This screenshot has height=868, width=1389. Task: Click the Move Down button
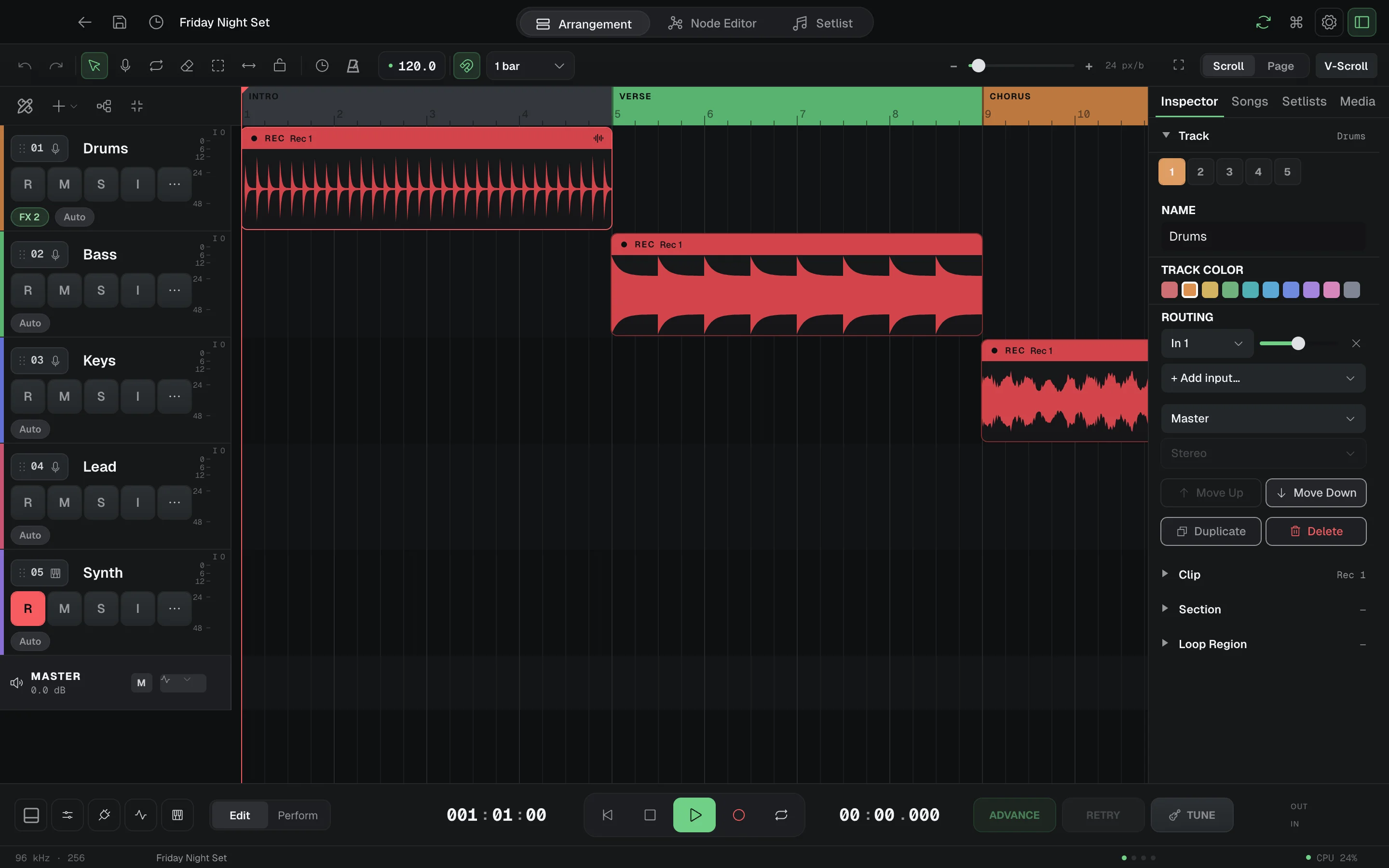click(1316, 493)
